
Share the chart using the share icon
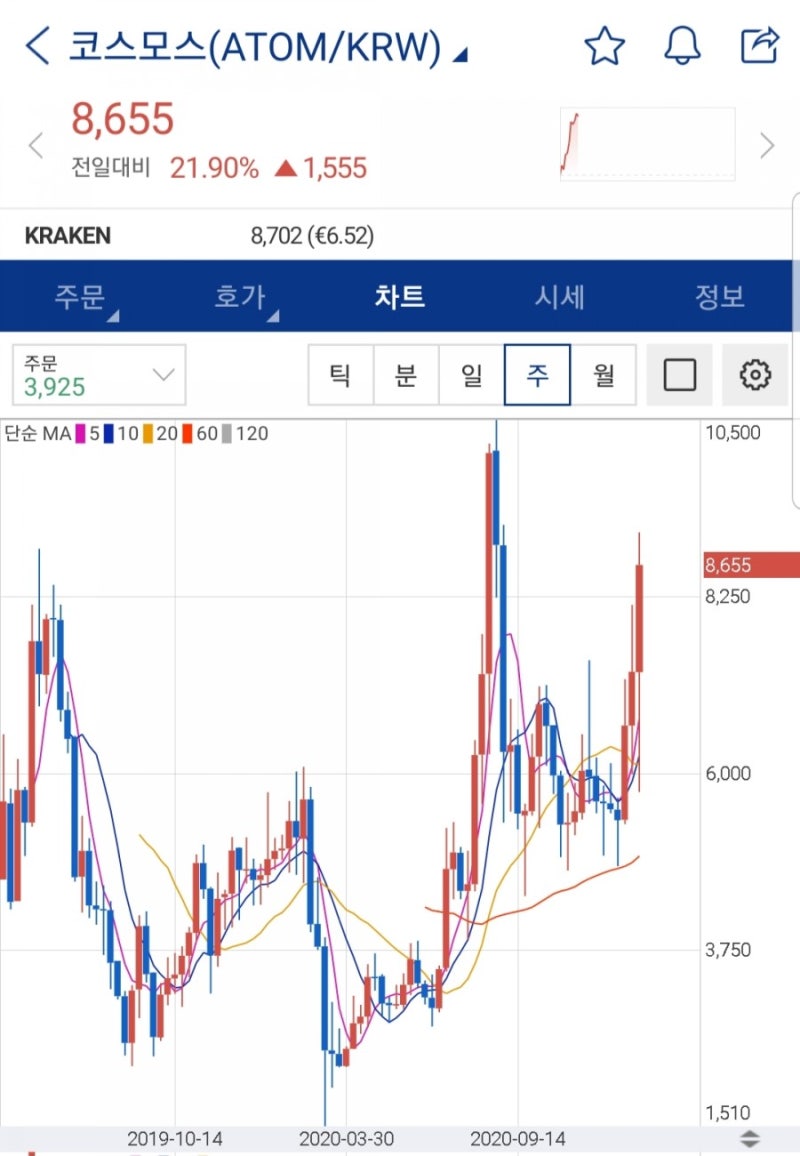[x=759, y=45]
